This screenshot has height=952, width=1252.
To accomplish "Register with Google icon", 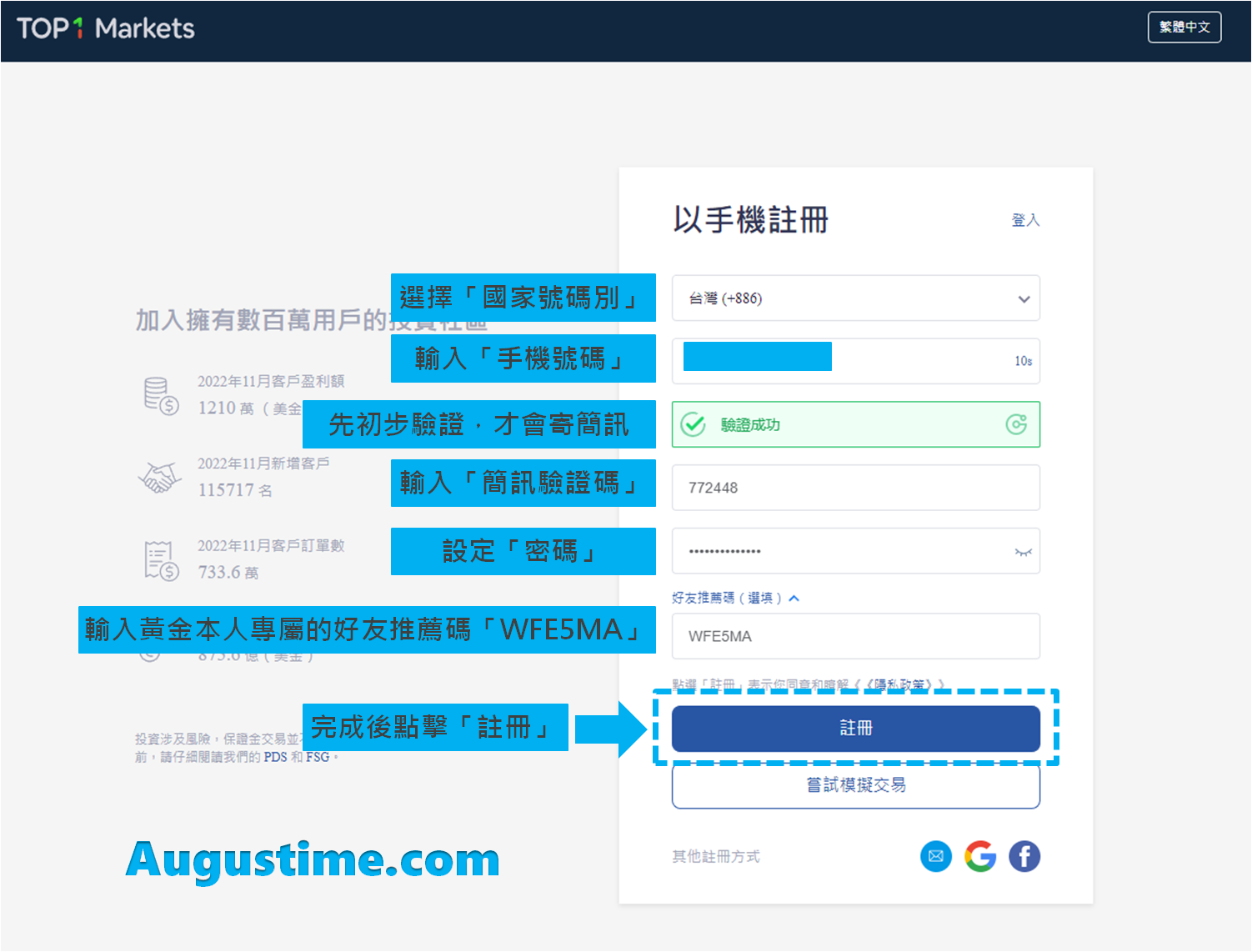I will (x=980, y=856).
